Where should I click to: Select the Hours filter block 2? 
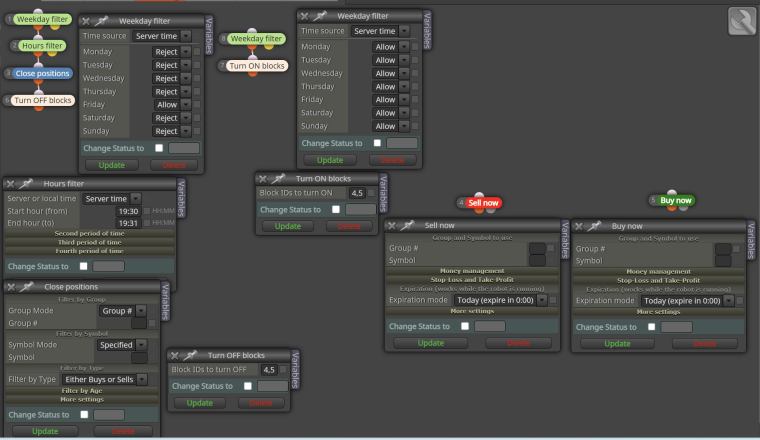click(42, 46)
